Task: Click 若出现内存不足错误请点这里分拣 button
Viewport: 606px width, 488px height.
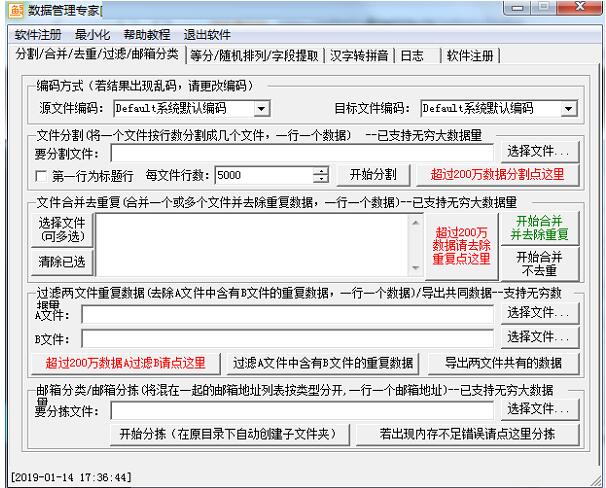Action: tap(468, 434)
